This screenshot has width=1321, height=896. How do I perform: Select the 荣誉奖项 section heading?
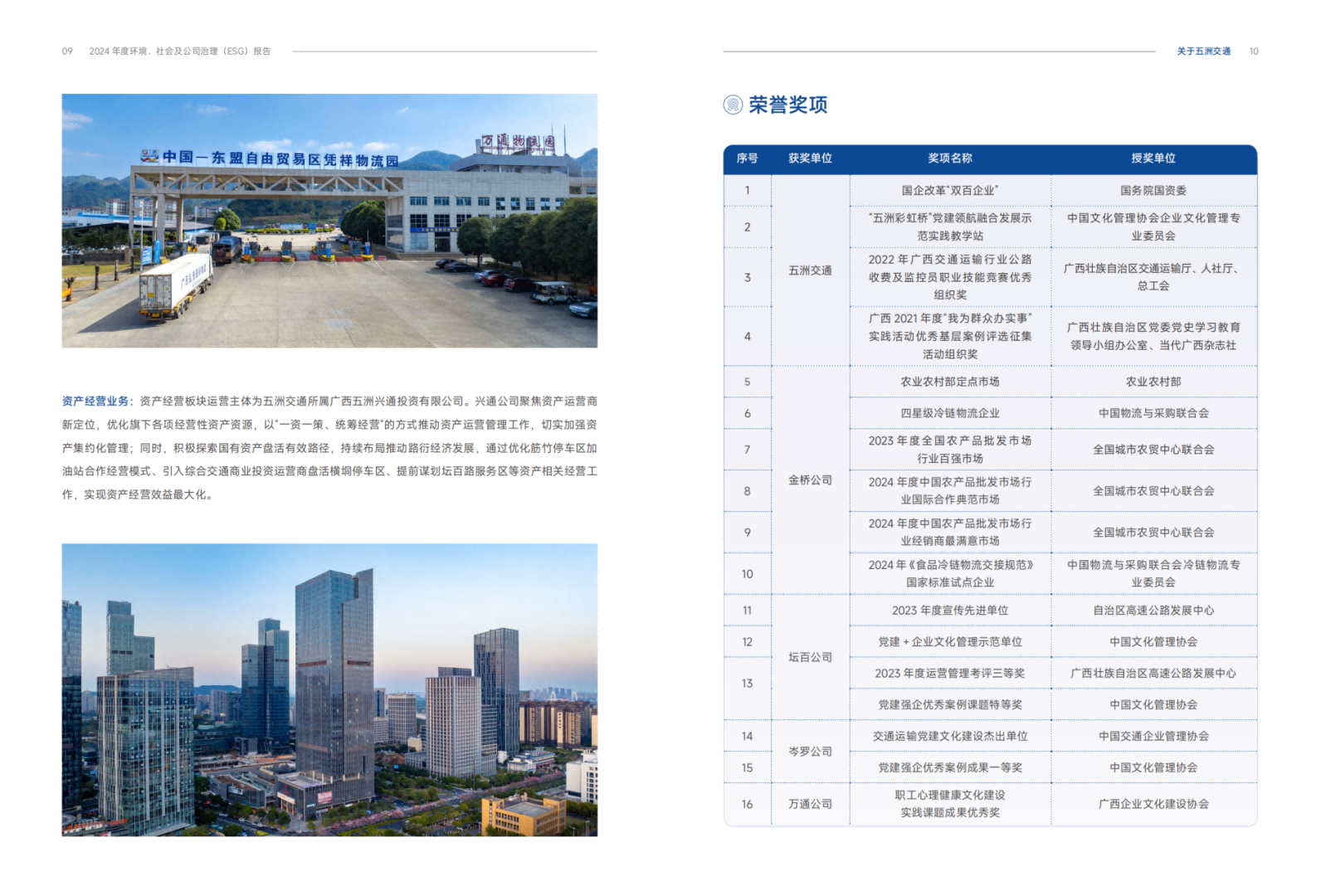click(788, 105)
